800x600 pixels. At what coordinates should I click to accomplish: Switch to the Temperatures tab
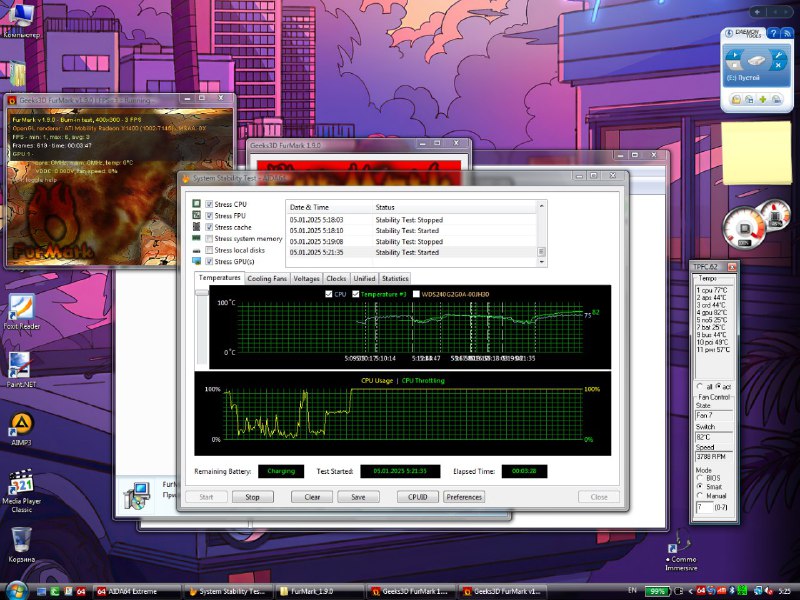(219, 278)
